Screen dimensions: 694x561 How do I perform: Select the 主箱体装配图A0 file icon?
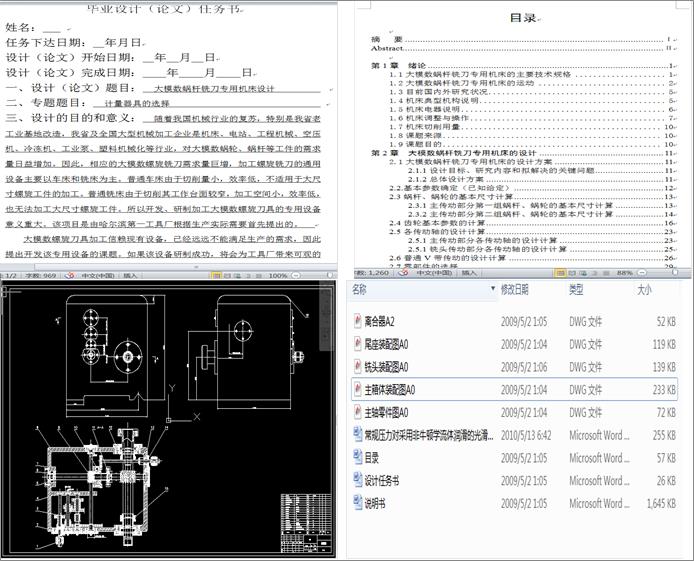pyautogui.click(x=358, y=389)
